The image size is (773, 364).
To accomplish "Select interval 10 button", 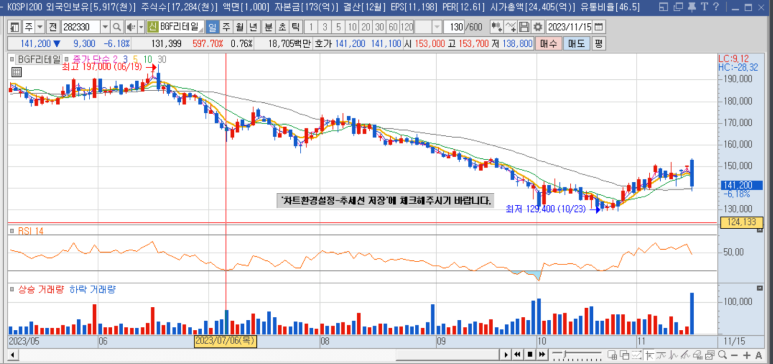I will (352, 27).
